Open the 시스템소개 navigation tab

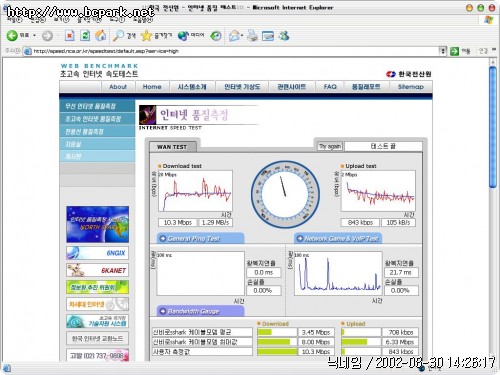coord(192,87)
